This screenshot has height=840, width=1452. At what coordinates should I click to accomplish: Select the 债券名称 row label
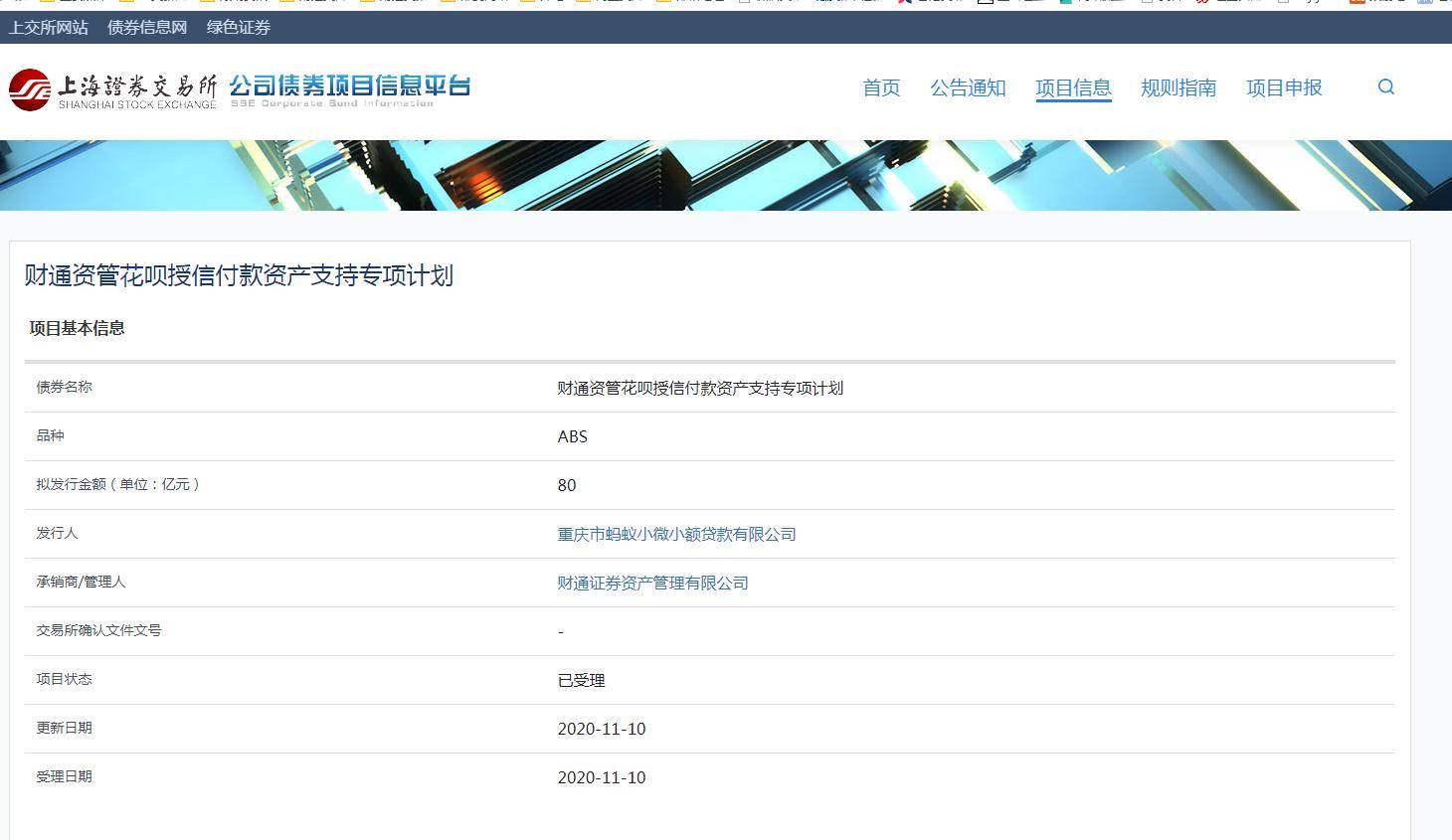64,387
